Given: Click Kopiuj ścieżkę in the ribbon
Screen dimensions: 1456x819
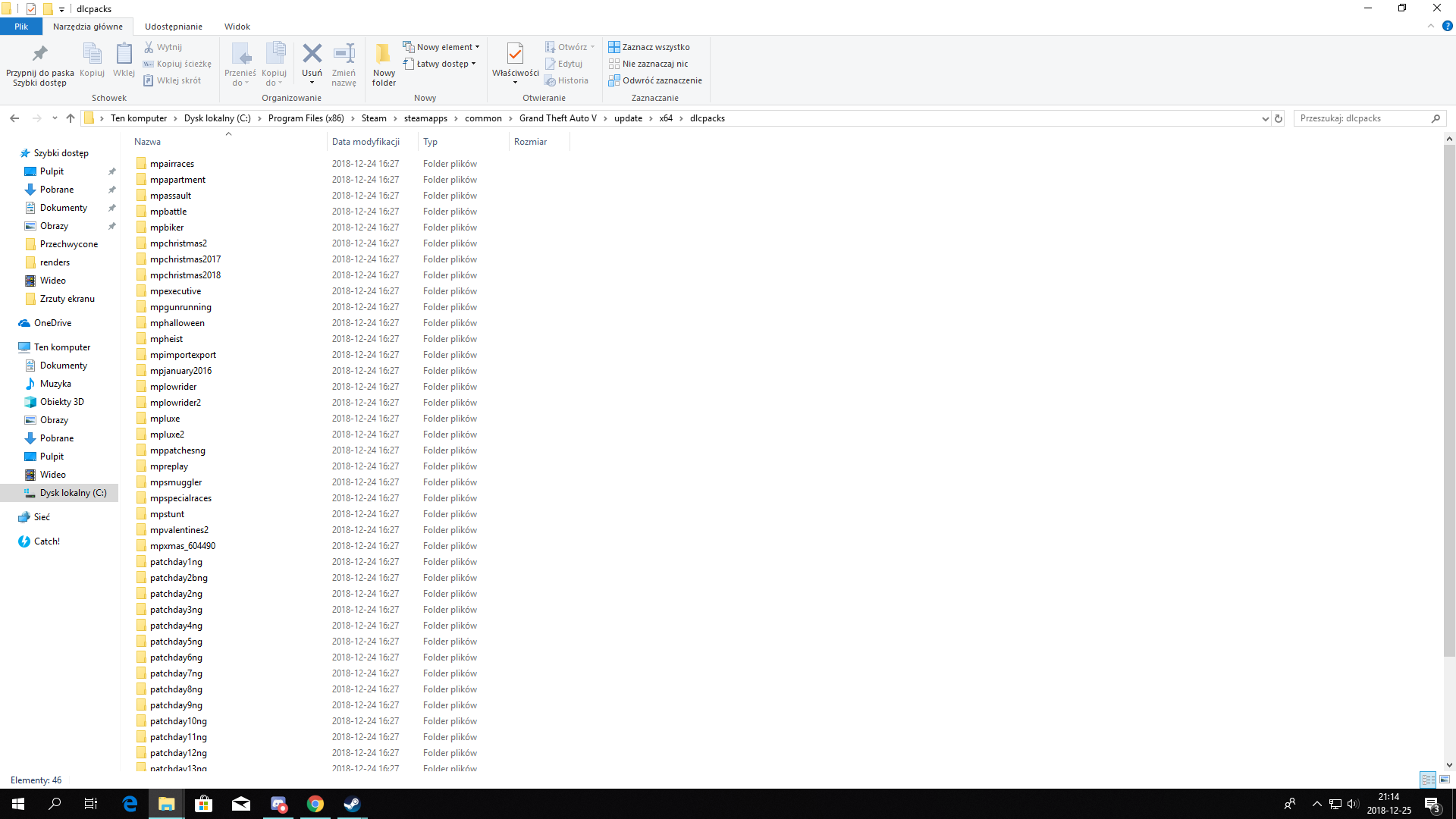Looking at the screenshot, I should (177, 64).
